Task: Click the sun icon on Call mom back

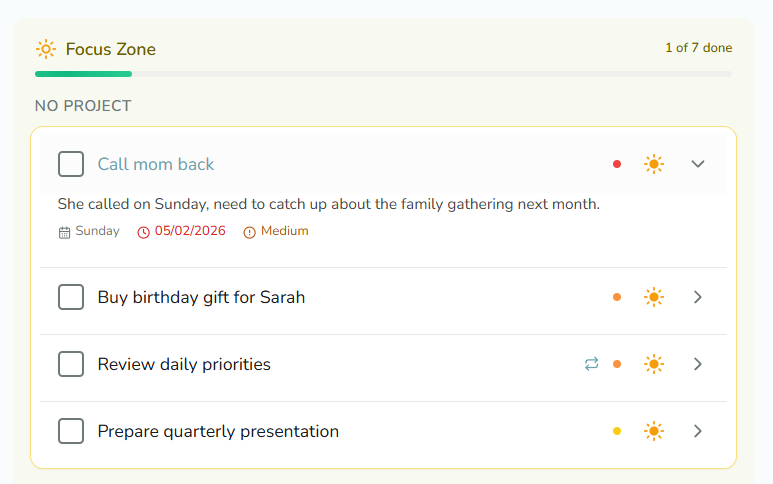Action: pyautogui.click(x=654, y=164)
